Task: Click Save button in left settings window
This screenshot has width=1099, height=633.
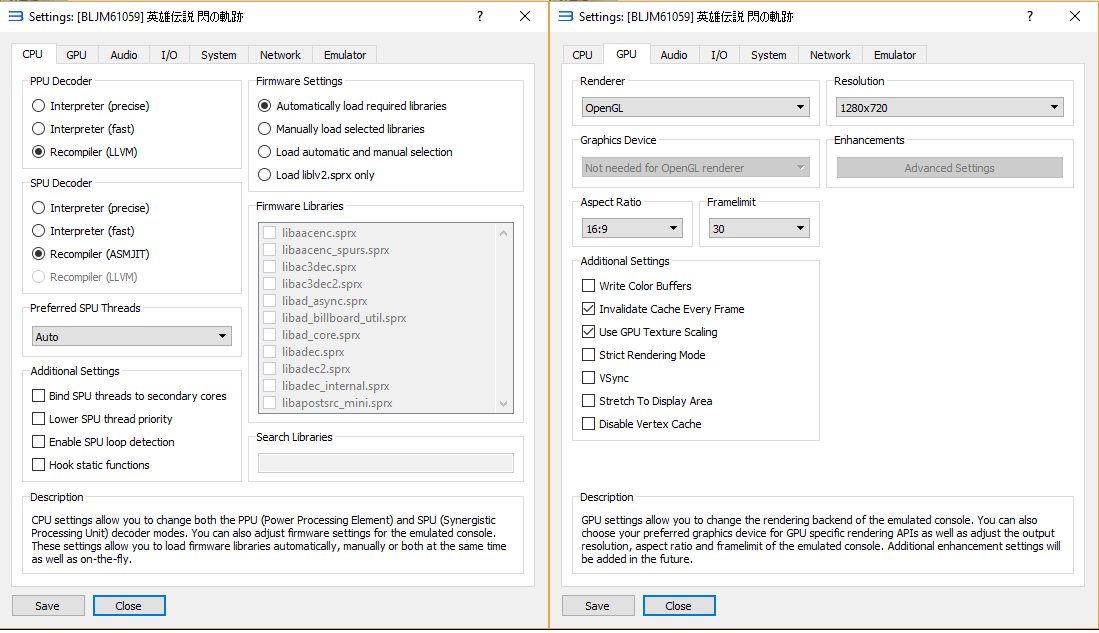Action: pos(47,606)
